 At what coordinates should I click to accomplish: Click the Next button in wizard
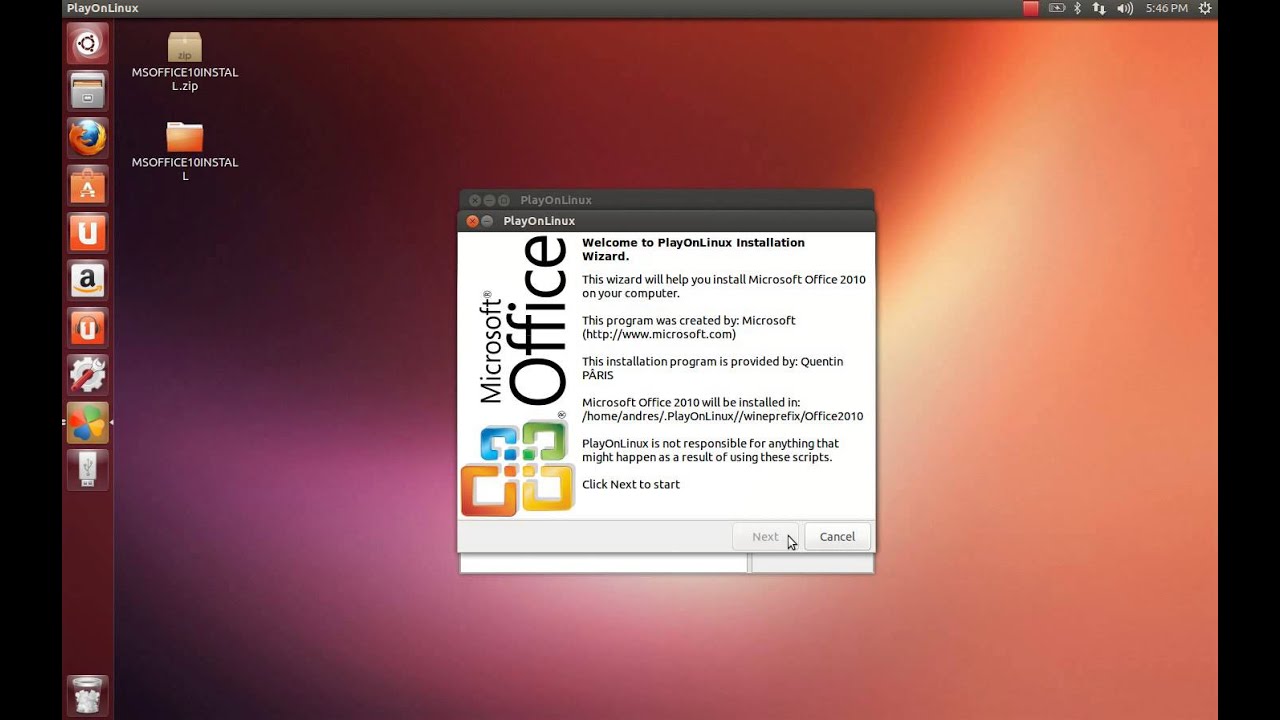tap(765, 537)
